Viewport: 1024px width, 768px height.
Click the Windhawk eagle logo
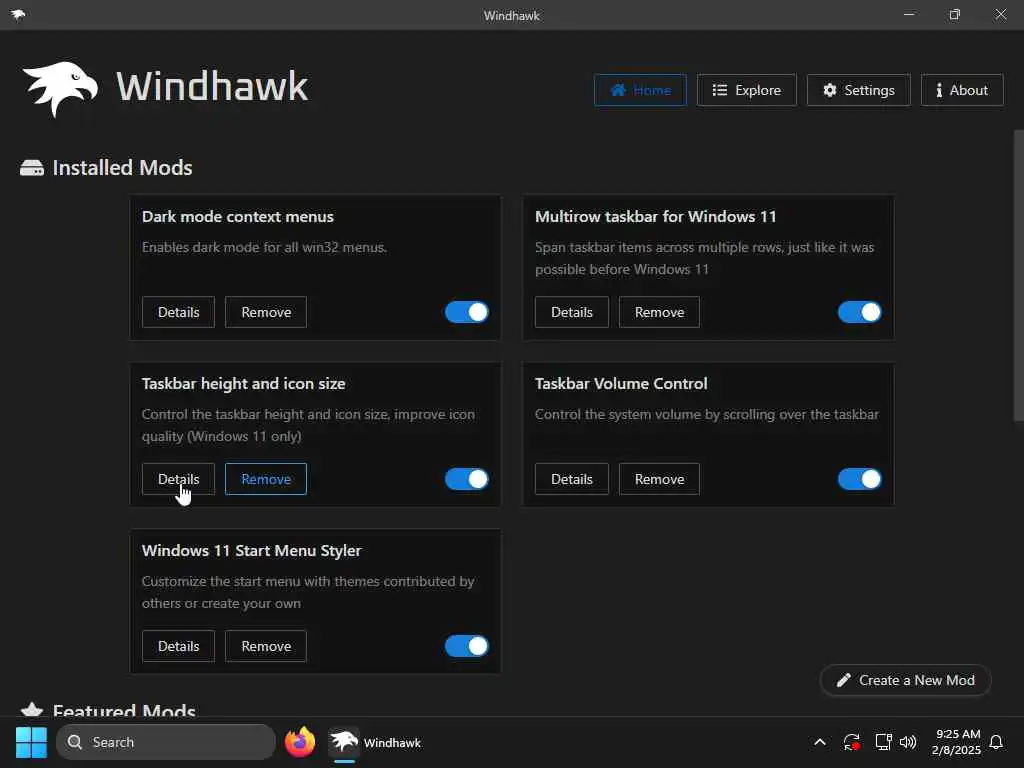point(61,89)
